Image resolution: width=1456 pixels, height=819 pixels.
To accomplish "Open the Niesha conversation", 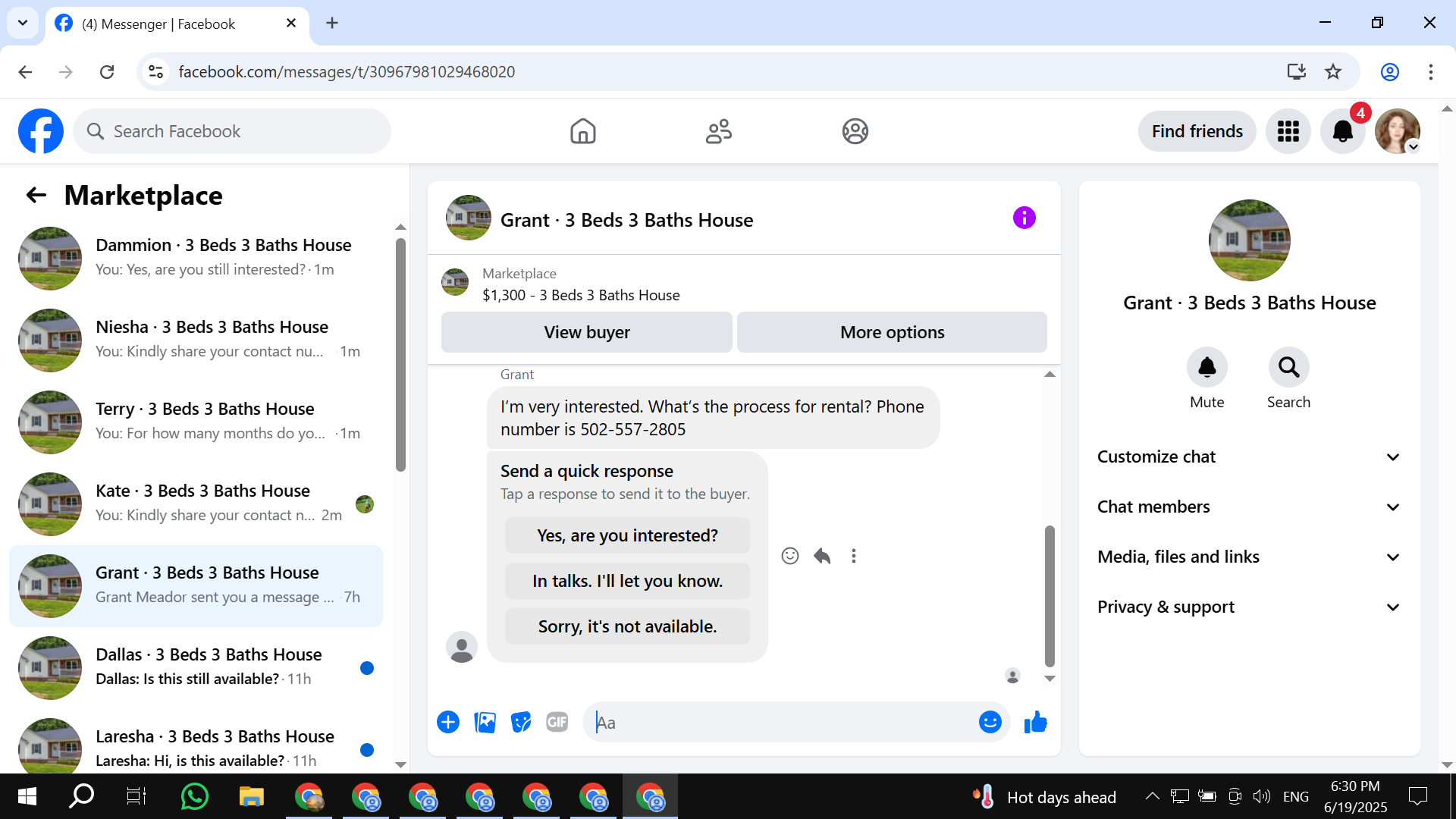I will click(x=196, y=340).
